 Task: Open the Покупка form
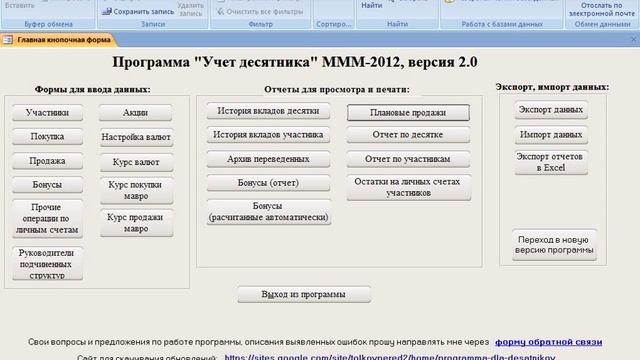(x=47, y=136)
